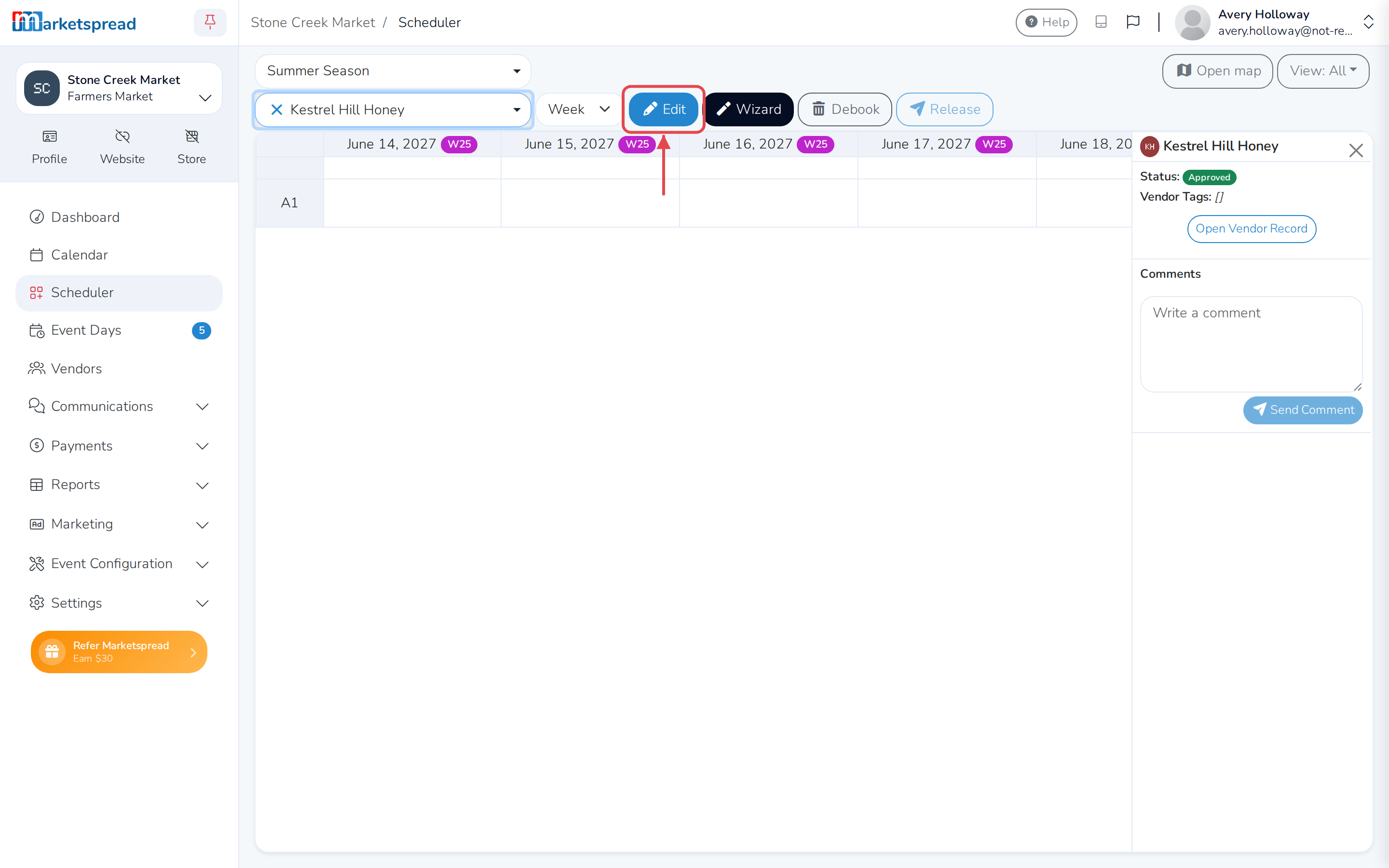Click Open Vendor Record

coord(1251,229)
